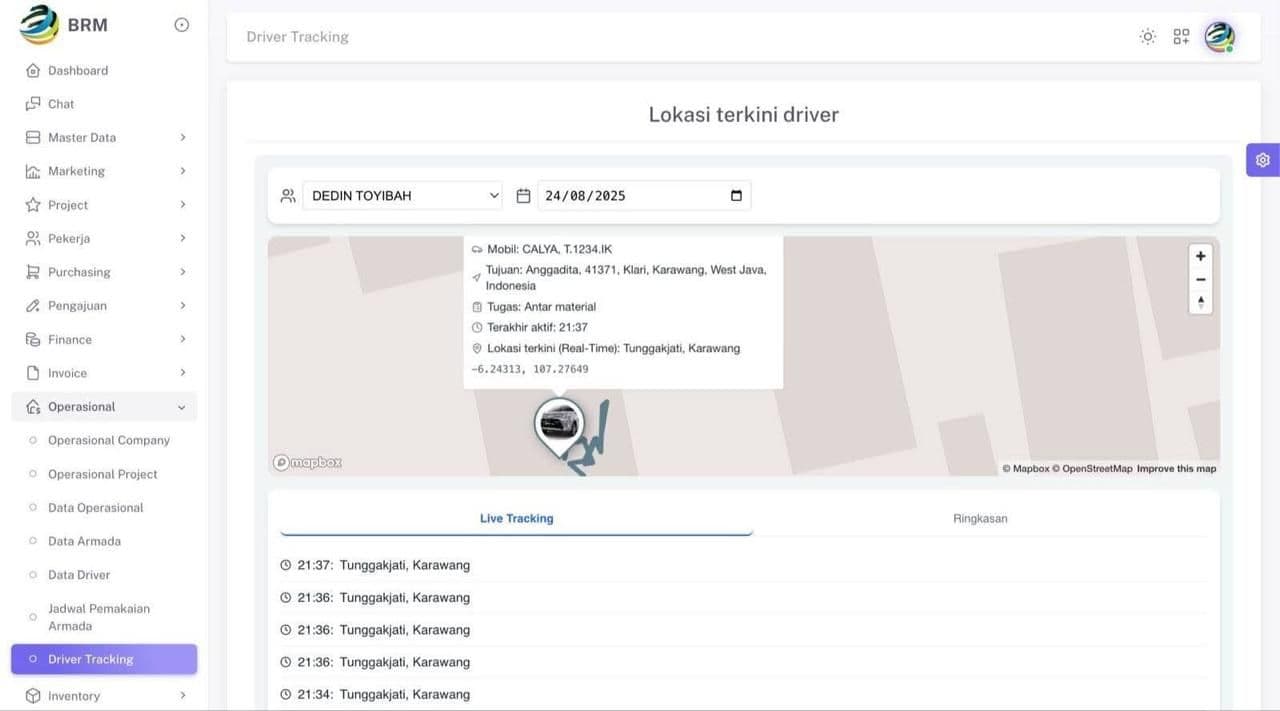Click the Invoice document icon

(33, 373)
